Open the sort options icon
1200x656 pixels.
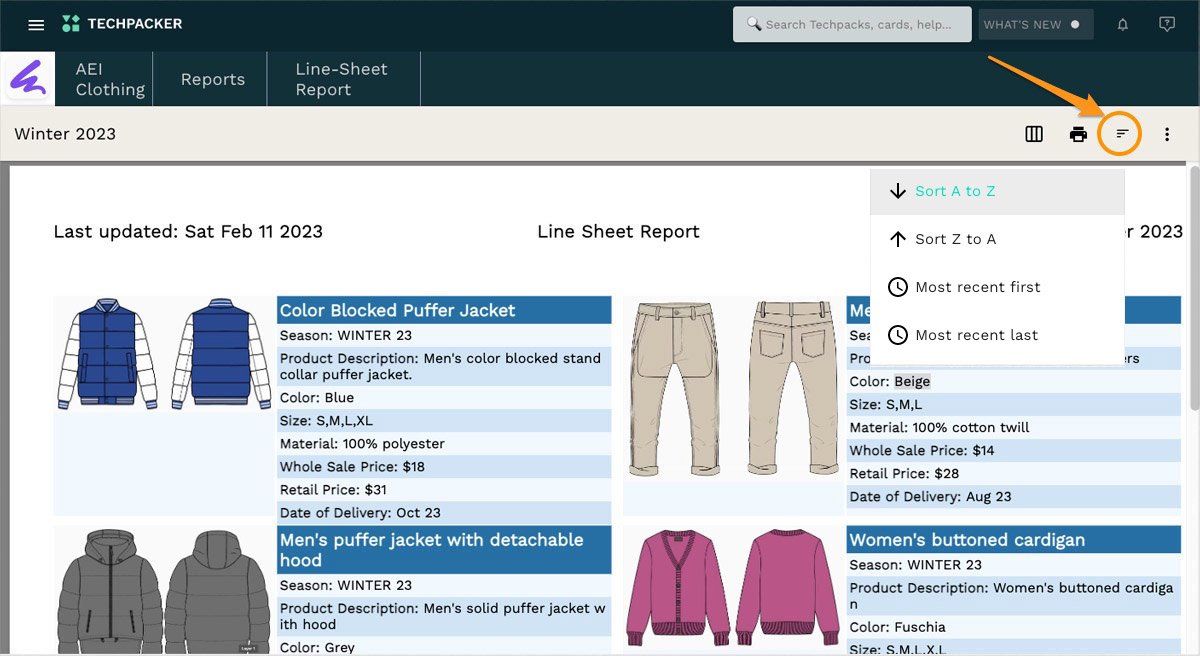pyautogui.click(x=1121, y=133)
